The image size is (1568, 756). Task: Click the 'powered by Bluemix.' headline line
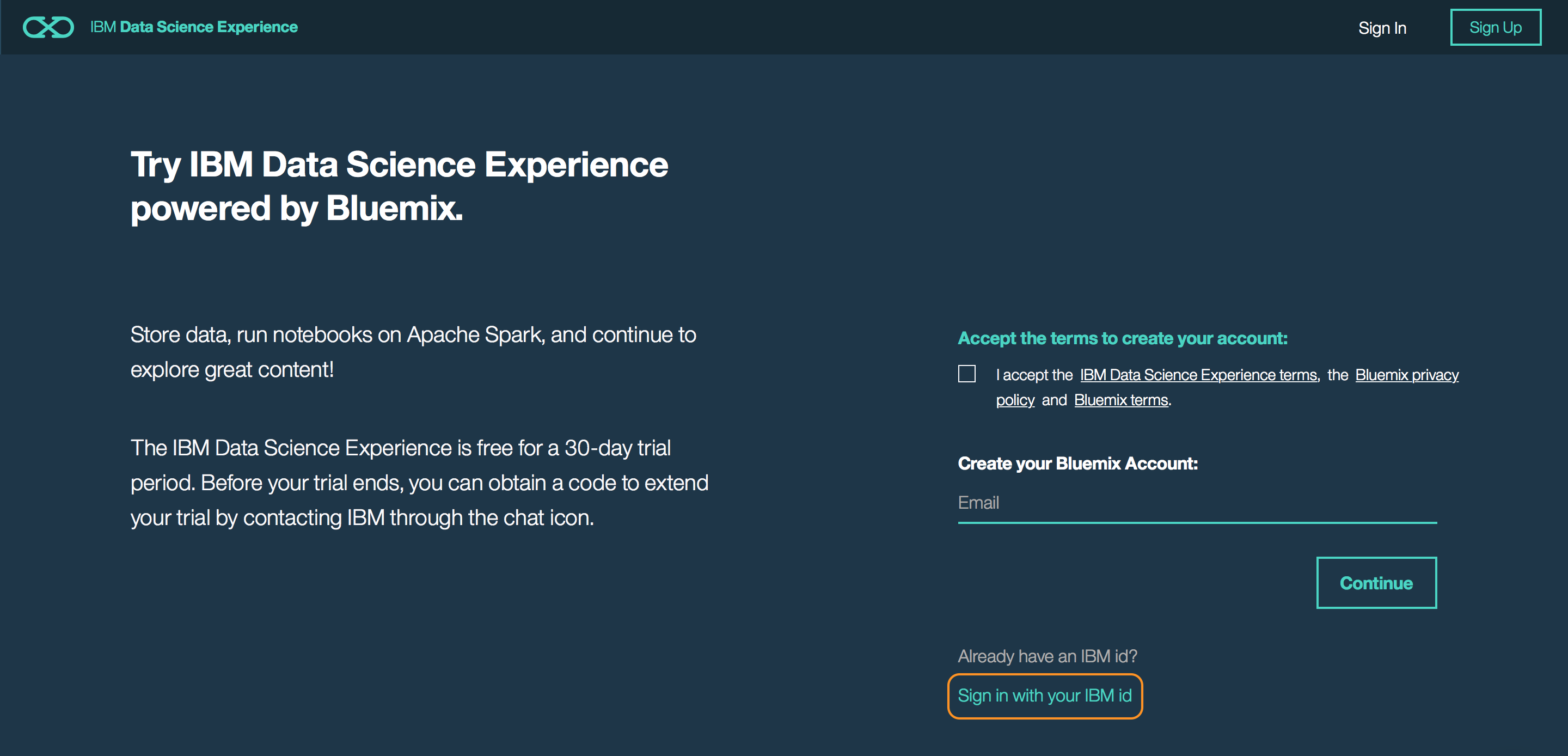[x=296, y=209]
